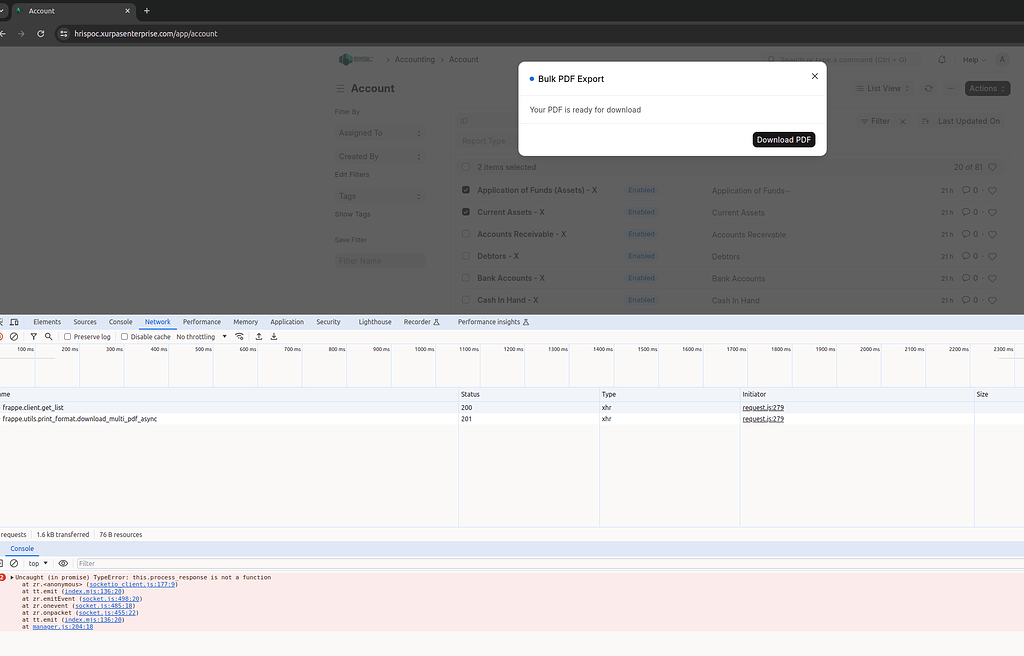Stop recording the network log
The image size is (1024, 656).
point(4,337)
